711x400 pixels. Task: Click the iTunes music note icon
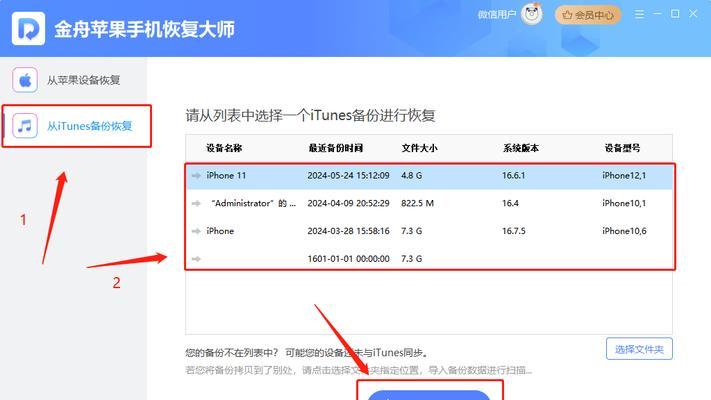(25, 126)
